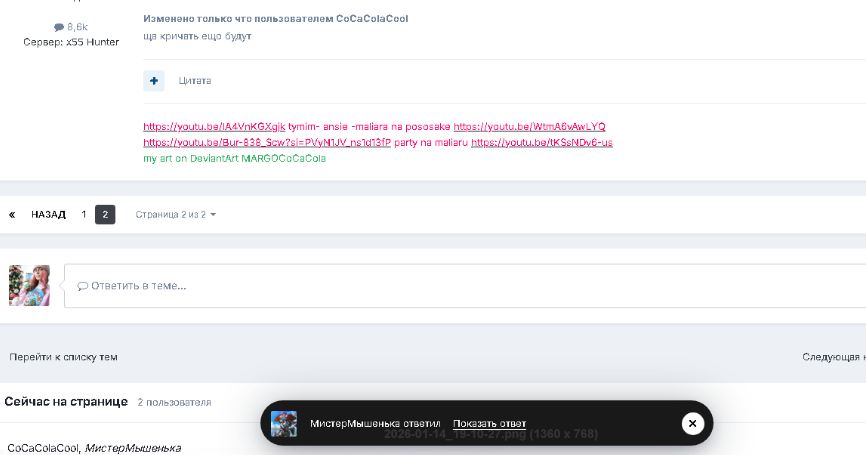866x455 pixels.
Task: Click the double-arrow first page icon
Action: [12, 214]
